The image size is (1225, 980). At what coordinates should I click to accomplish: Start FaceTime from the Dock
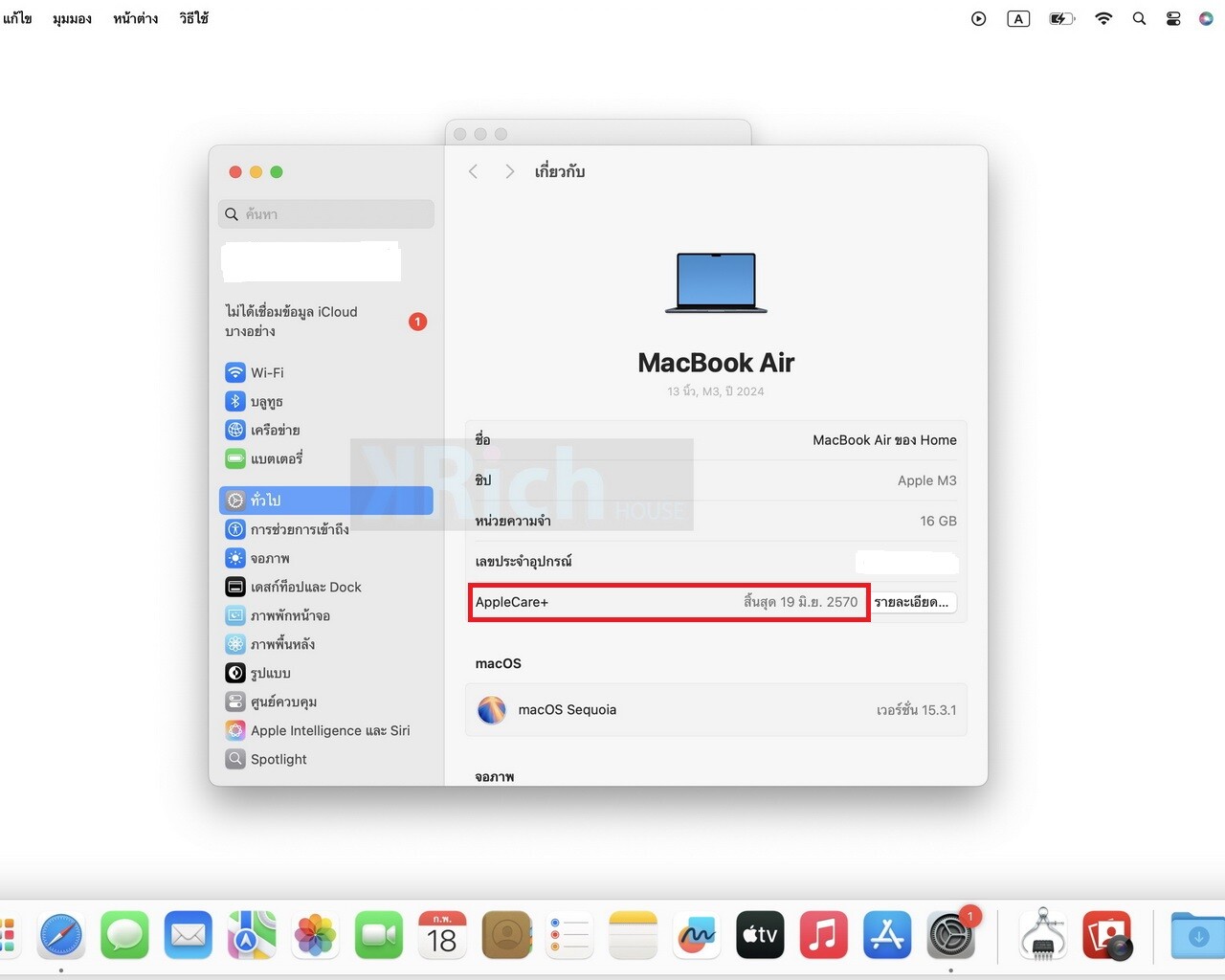[x=379, y=935]
